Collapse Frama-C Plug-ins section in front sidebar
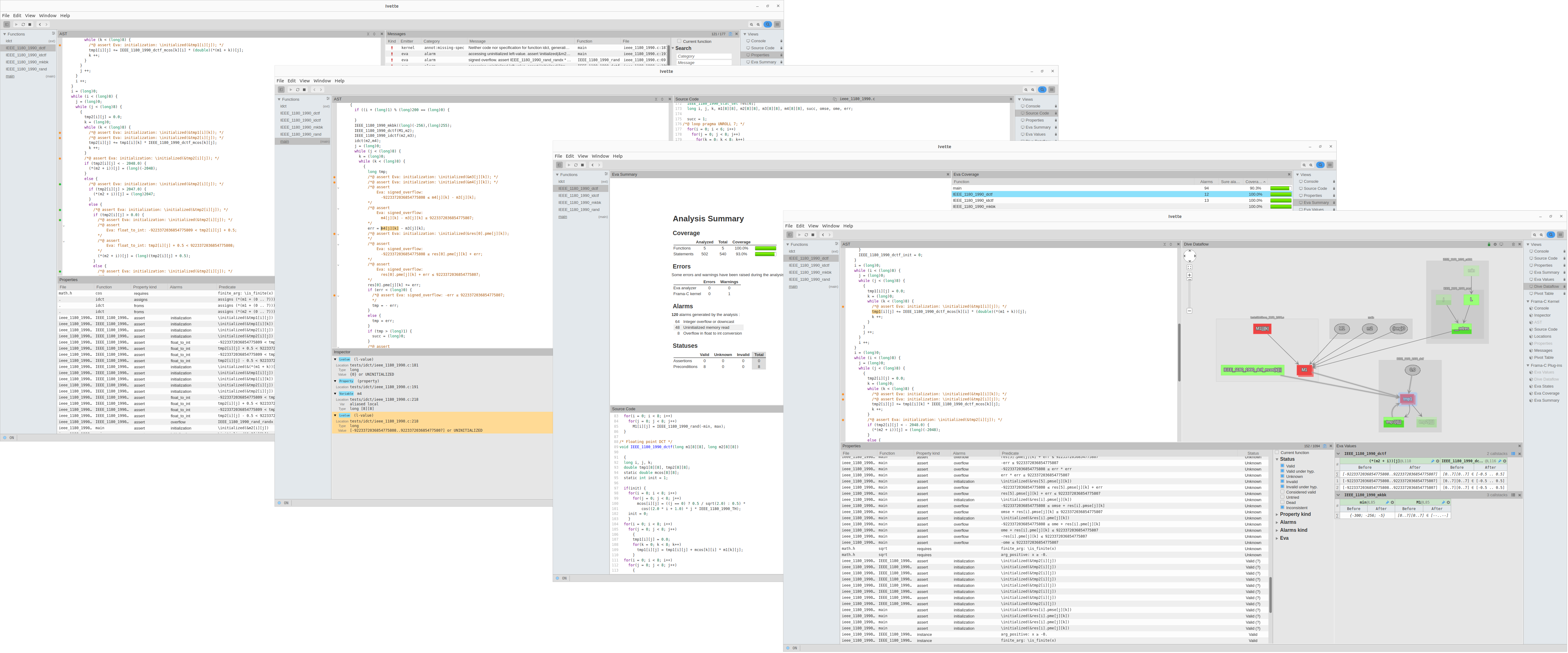This screenshot has width=1568, height=653. (x=1528, y=366)
